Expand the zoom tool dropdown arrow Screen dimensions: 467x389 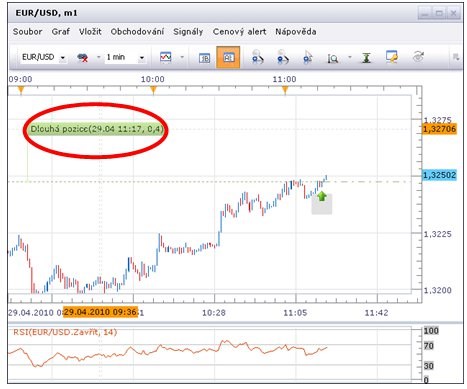(350, 57)
